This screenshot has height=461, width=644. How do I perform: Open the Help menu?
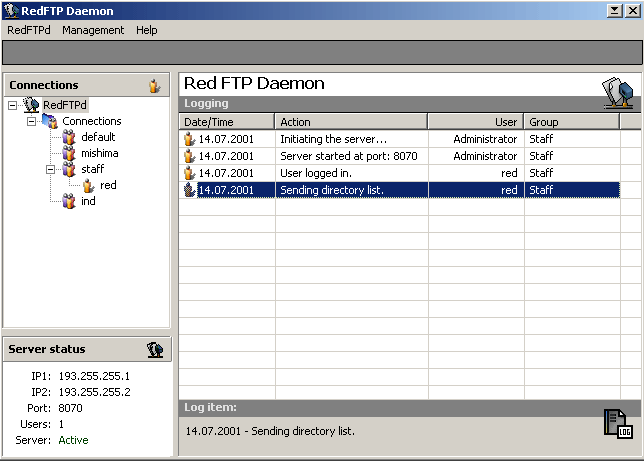[x=147, y=30]
